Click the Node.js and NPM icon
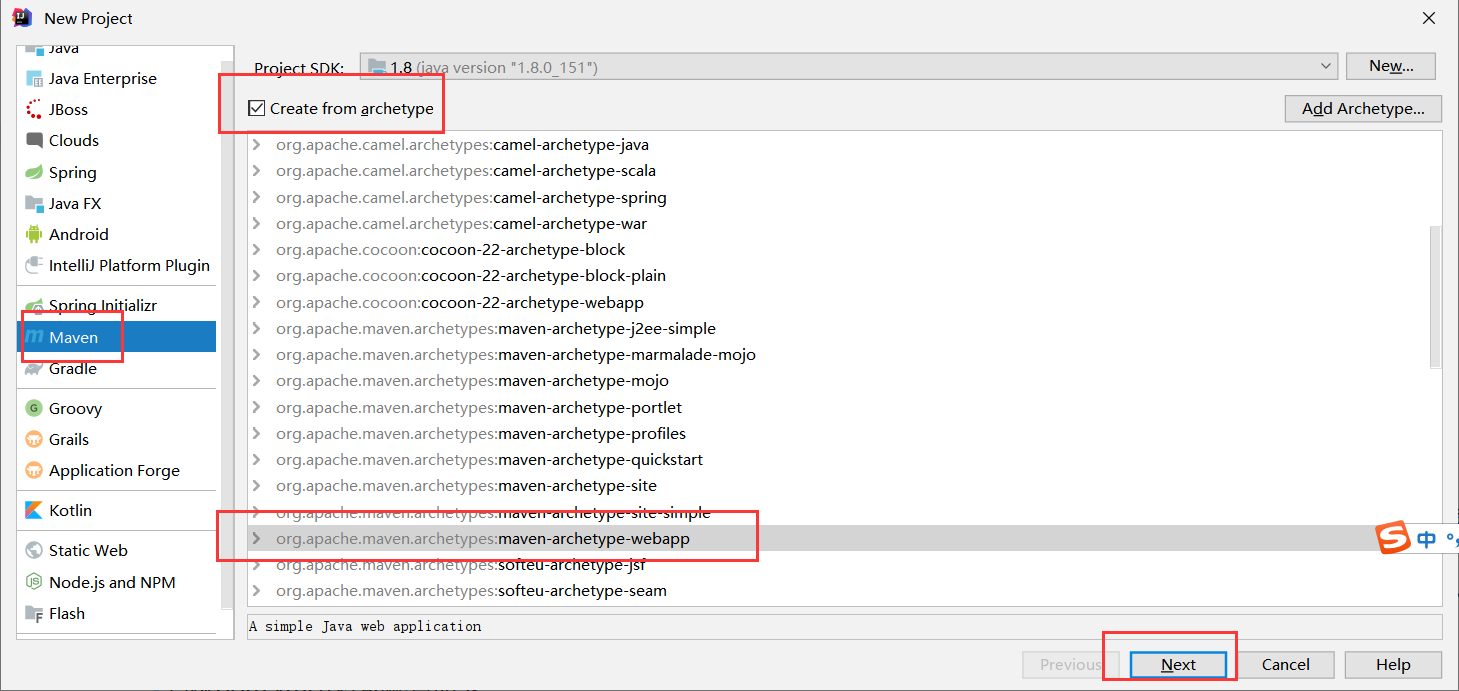The width and height of the screenshot is (1459, 691). [35, 583]
